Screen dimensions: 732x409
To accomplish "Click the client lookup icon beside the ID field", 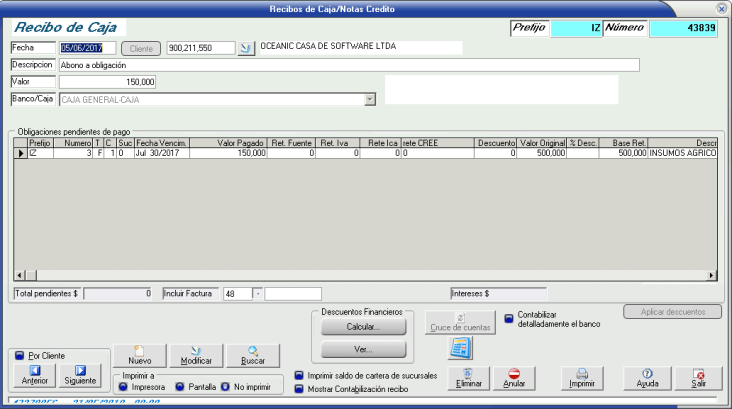I will 246,47.
